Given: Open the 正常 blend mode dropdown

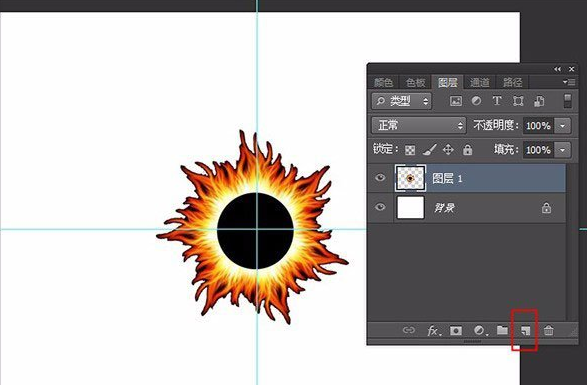Looking at the screenshot, I should click(419, 125).
